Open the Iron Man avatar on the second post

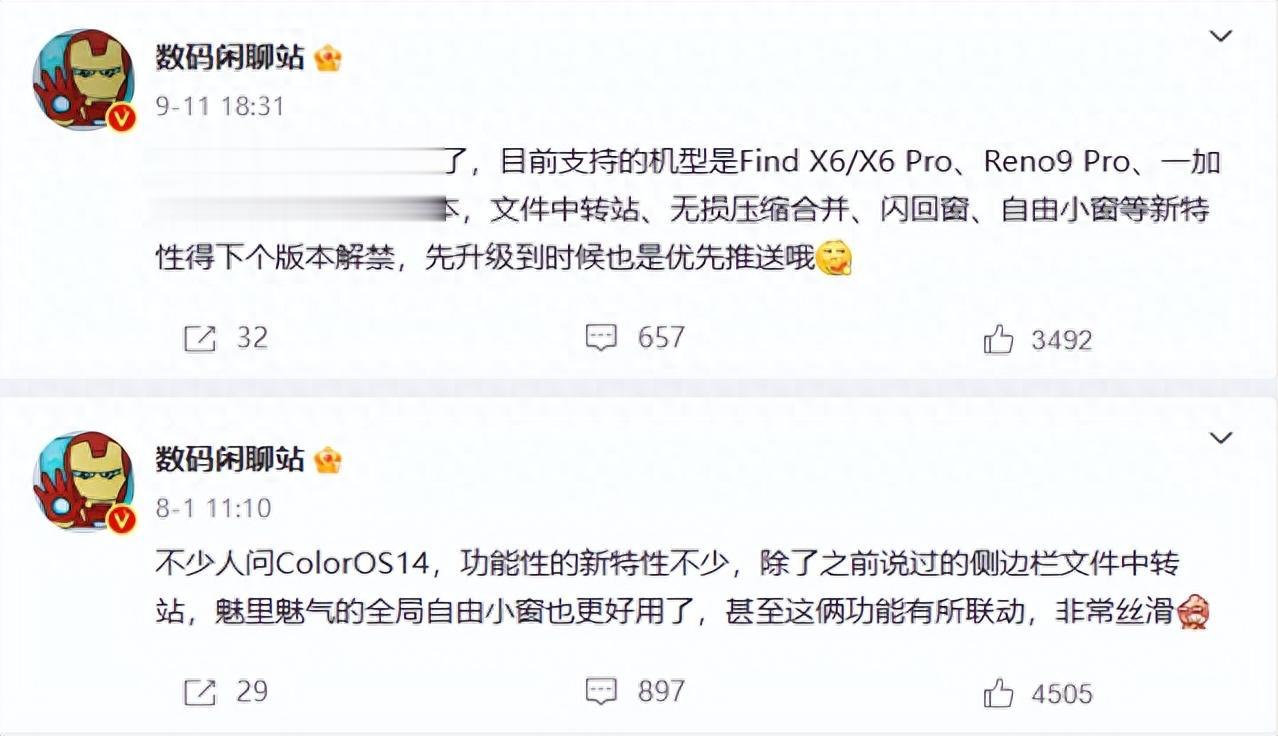(x=84, y=482)
